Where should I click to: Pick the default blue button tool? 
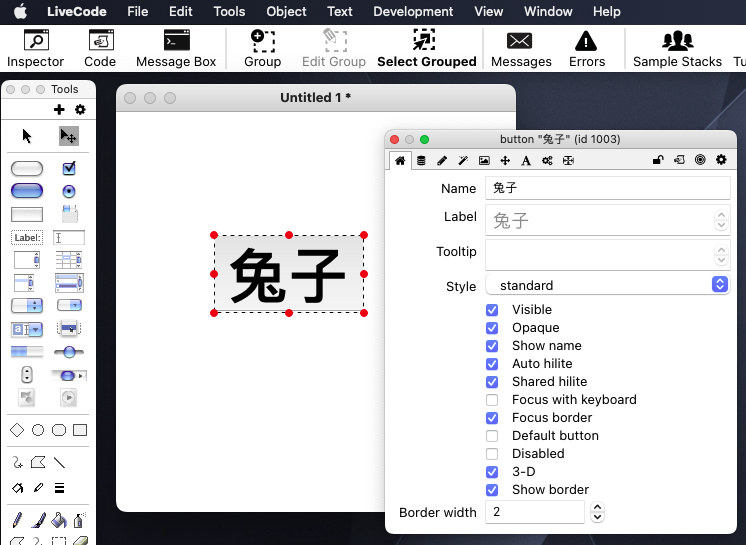(x=27, y=191)
